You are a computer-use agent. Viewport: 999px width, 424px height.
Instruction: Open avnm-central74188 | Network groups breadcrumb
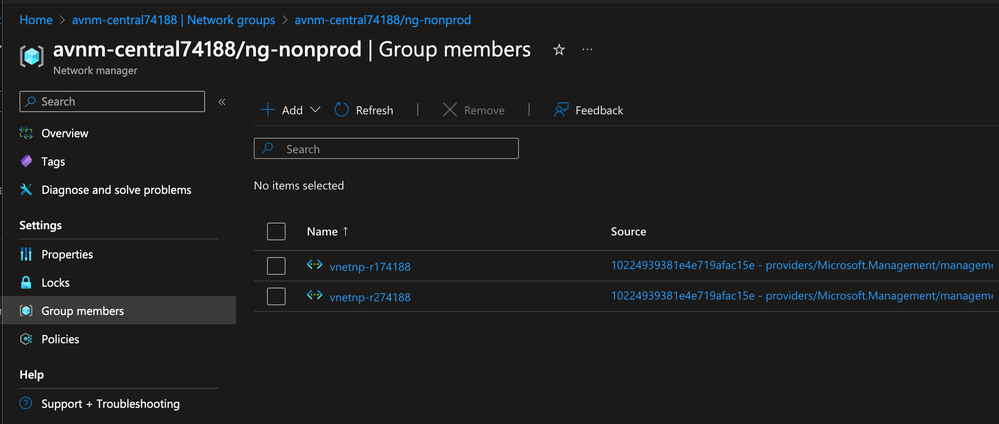pos(173,20)
